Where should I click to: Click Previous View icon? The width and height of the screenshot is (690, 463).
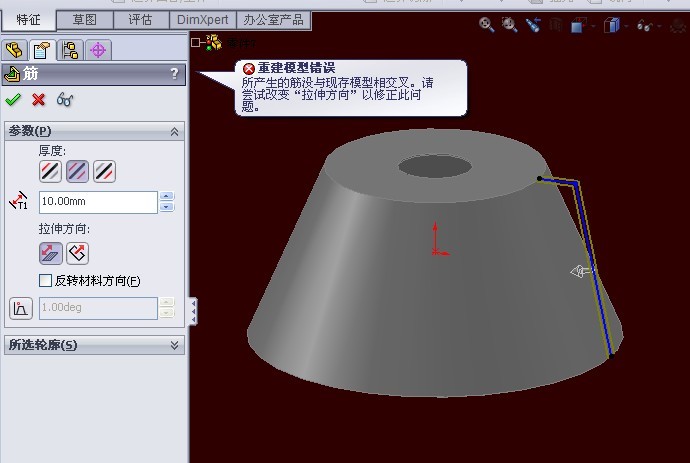[x=533, y=25]
